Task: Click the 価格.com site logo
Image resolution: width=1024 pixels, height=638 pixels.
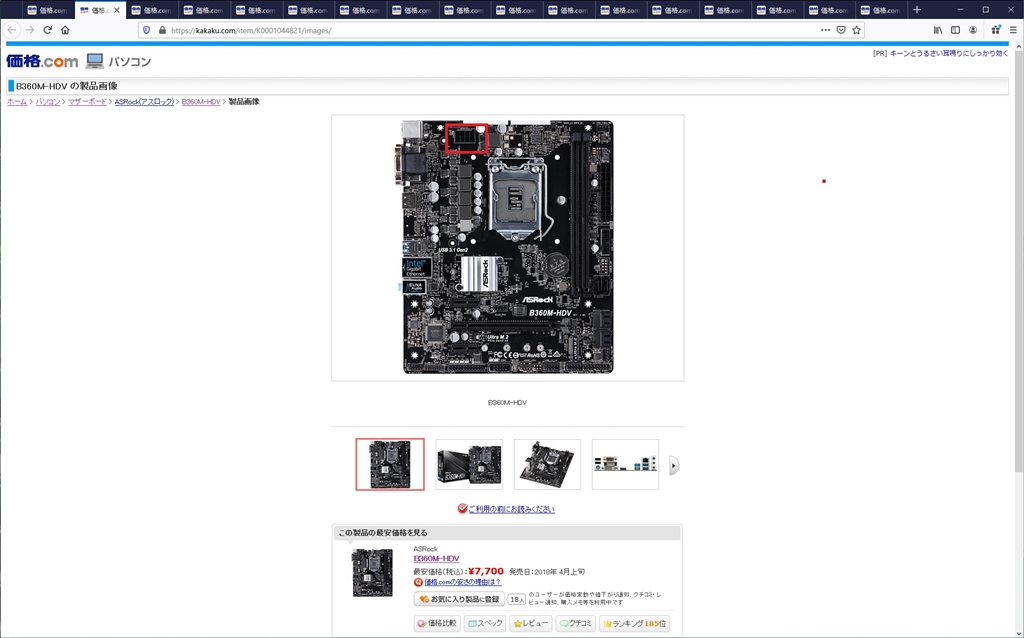Action: [x=42, y=61]
